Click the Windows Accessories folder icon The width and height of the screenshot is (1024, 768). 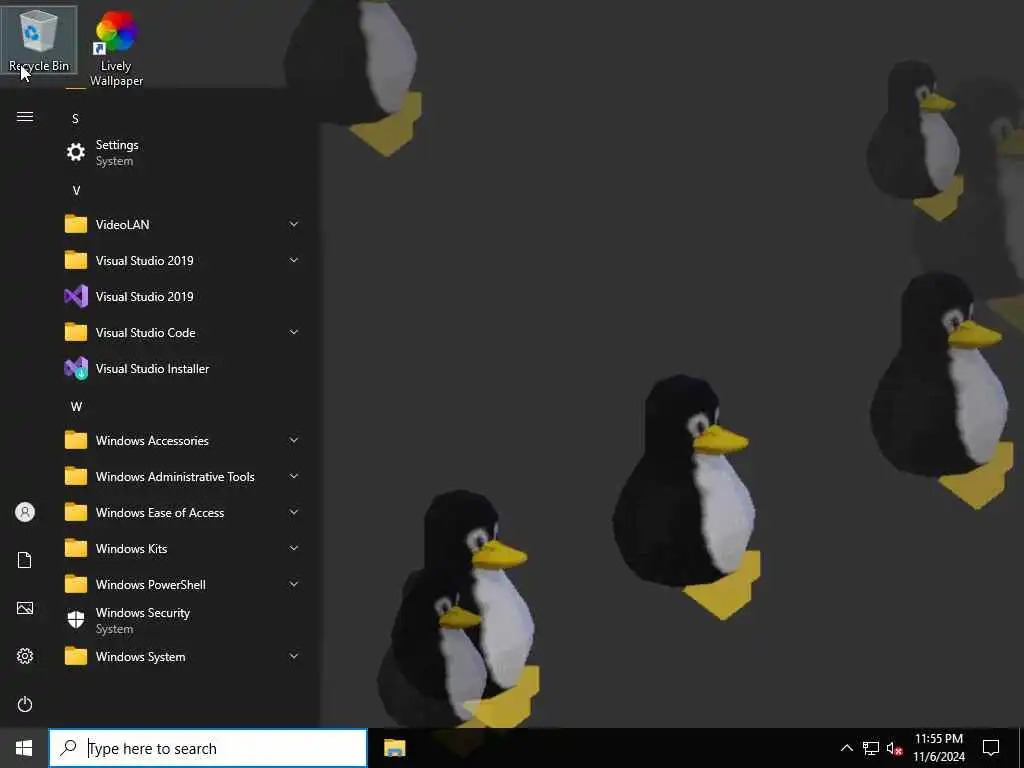click(x=76, y=441)
